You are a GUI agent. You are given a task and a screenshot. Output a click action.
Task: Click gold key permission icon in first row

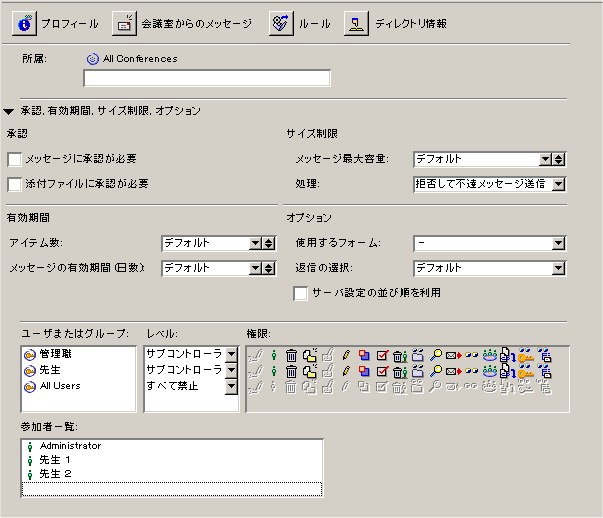click(x=525, y=355)
